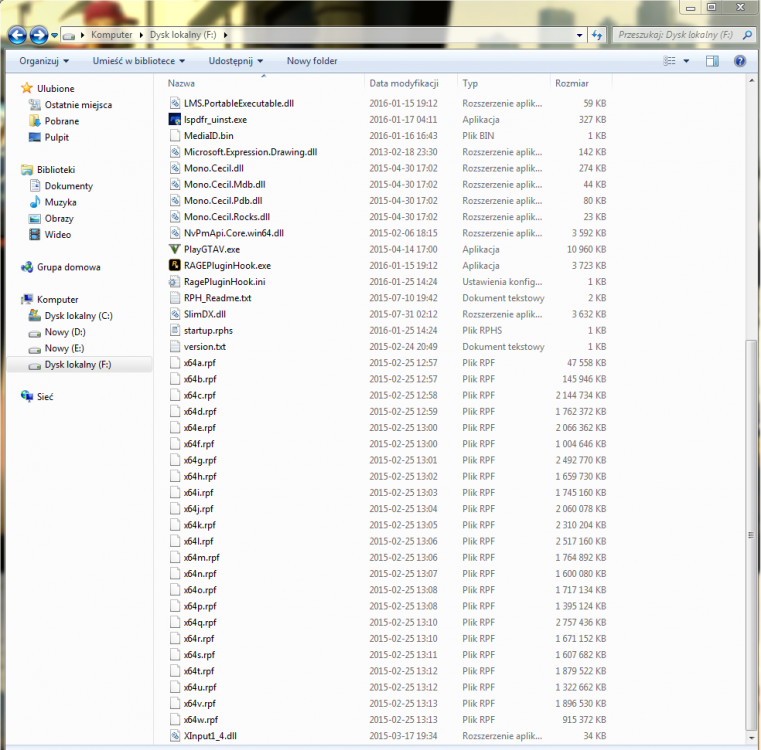Select Ulubione in the navigation pane

(x=55, y=88)
